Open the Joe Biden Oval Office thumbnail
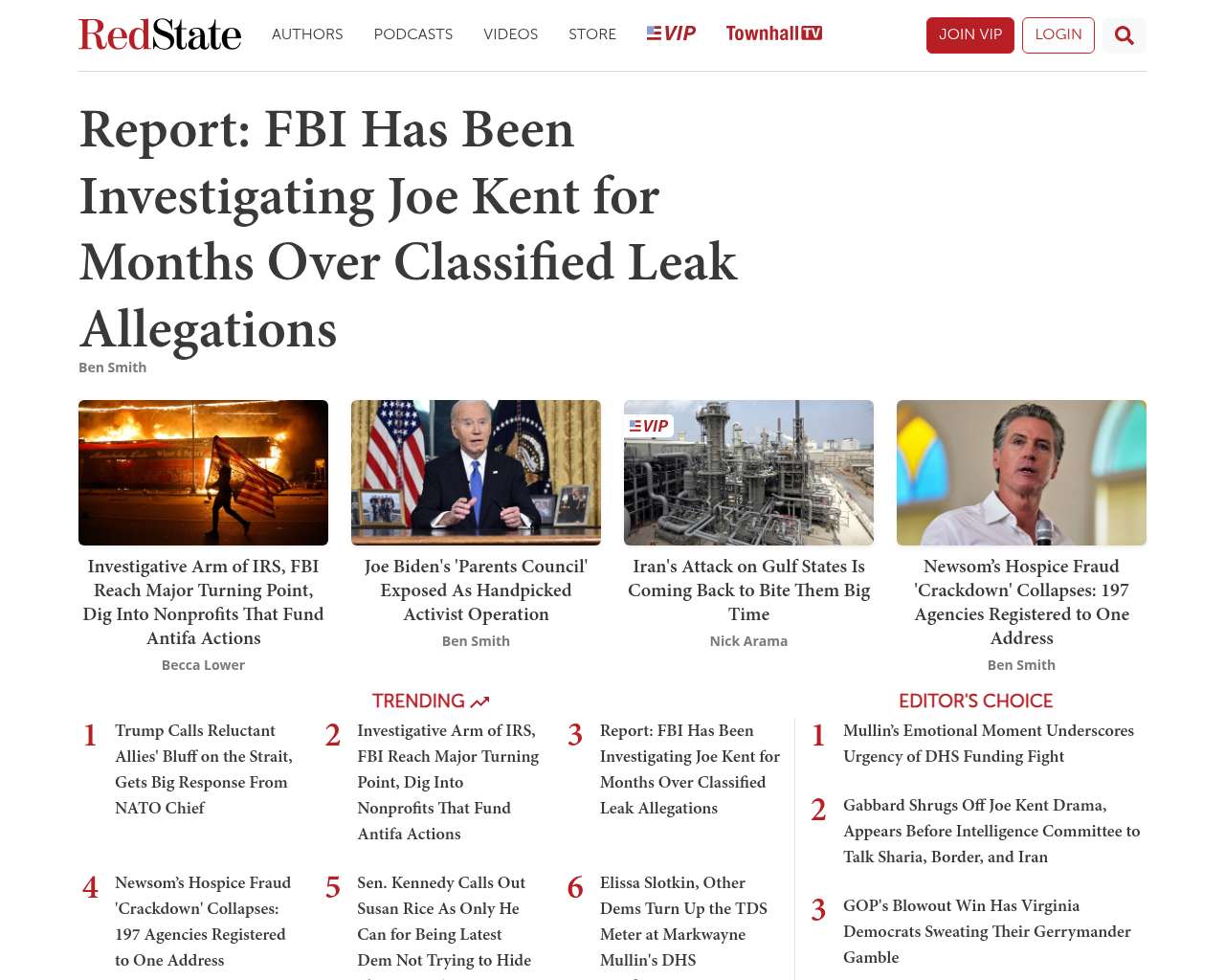This screenshot has height=980, width=1225. [x=476, y=473]
